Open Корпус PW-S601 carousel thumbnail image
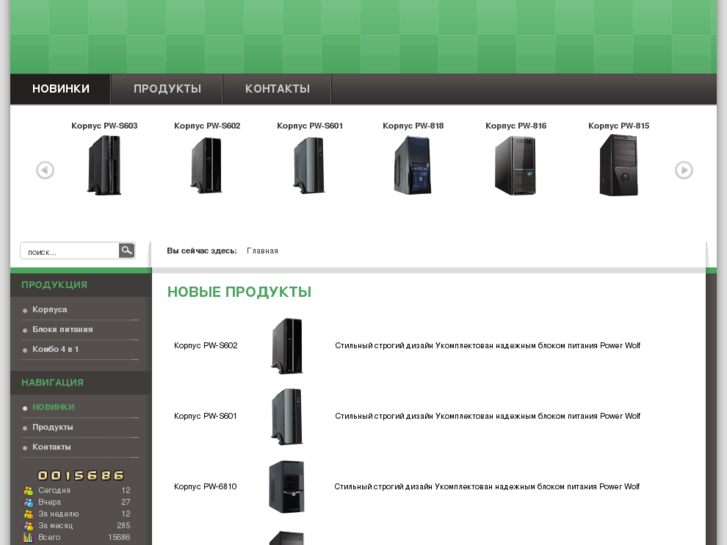This screenshot has height=545, width=727. click(309, 165)
